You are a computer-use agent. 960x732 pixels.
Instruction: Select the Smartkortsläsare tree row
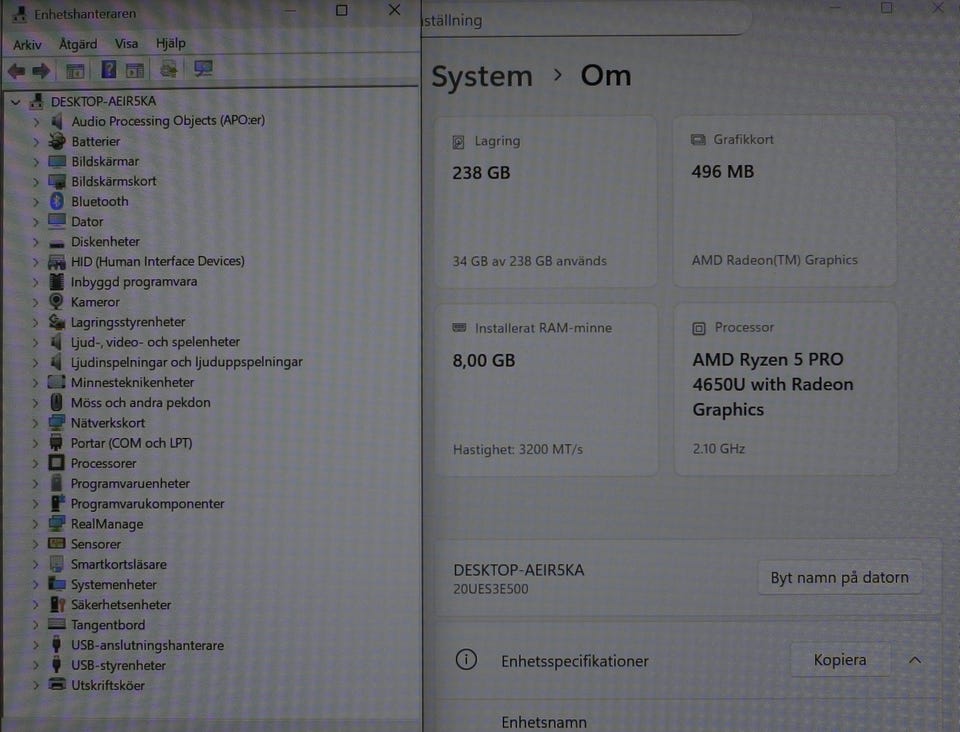tap(118, 564)
